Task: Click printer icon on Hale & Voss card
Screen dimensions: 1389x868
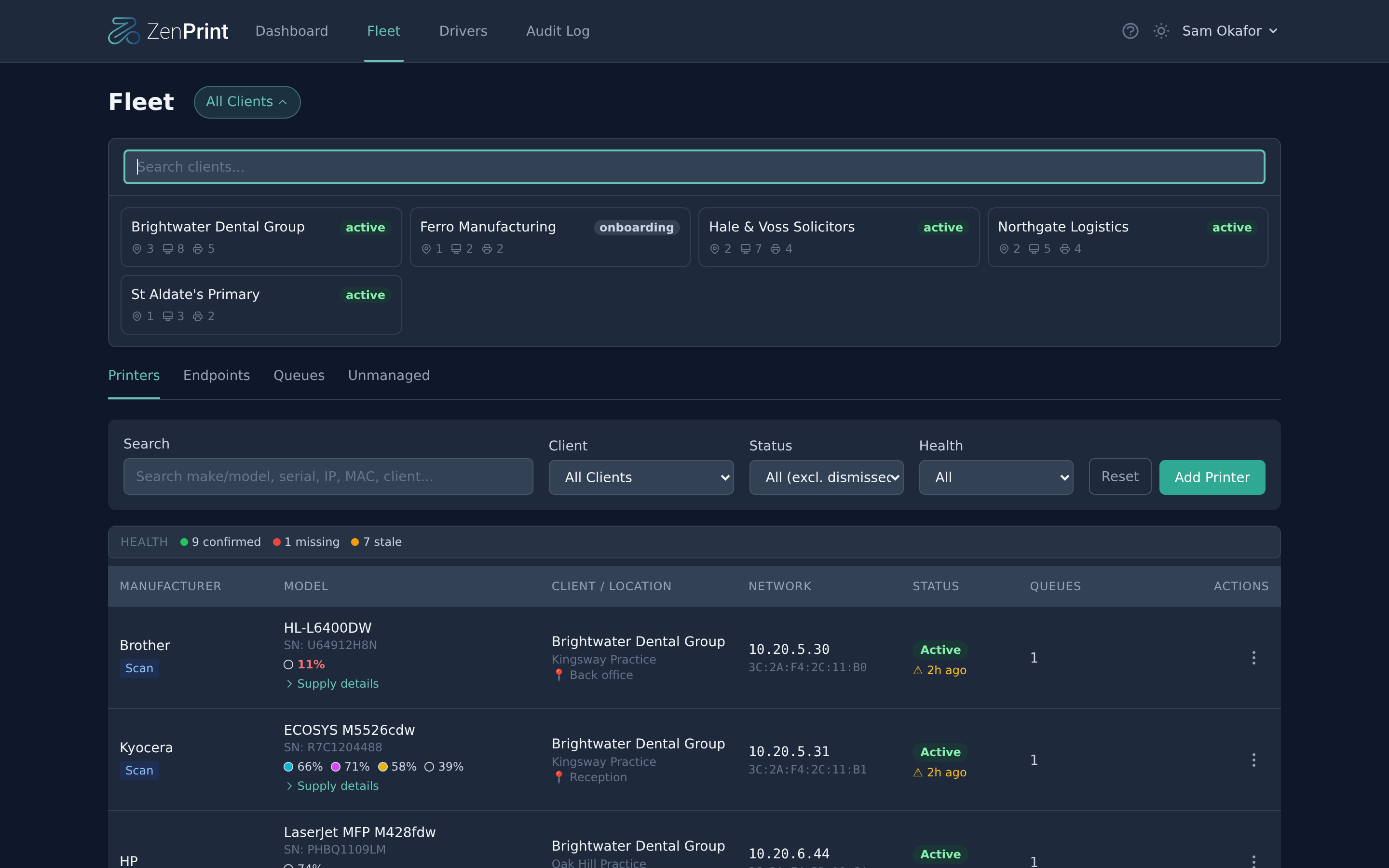Action: (x=776, y=249)
